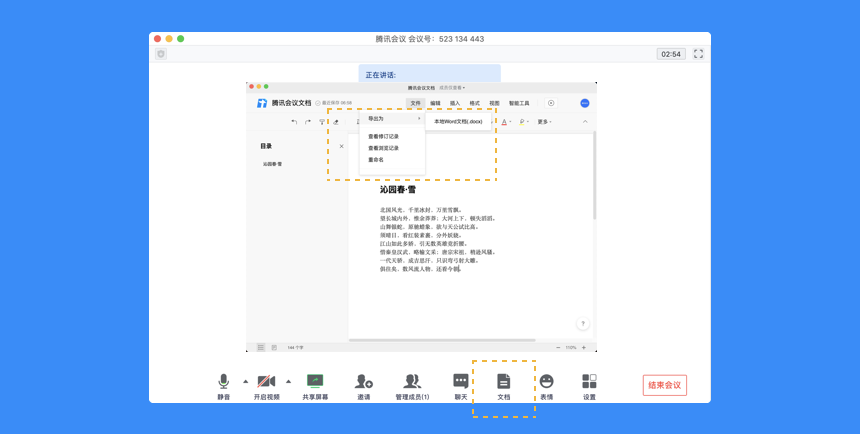Open the highlight color dropdown arrow
This screenshot has width=860, height=434.
pos(528,122)
